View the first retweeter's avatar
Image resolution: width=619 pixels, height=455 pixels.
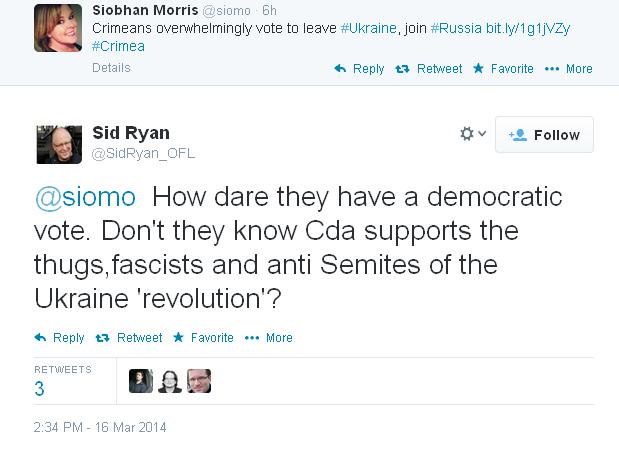141,381
